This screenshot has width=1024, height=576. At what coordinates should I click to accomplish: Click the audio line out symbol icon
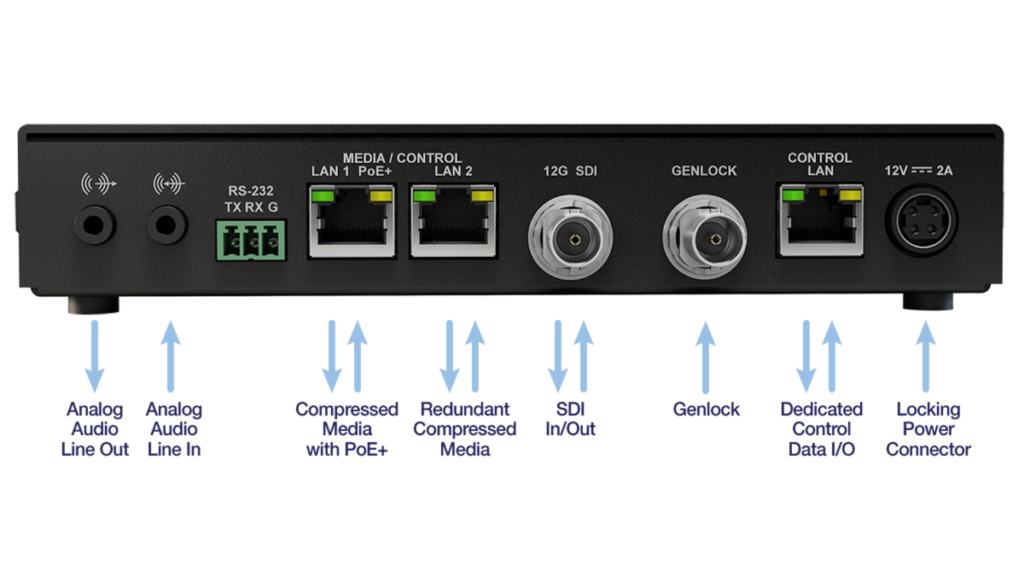(x=98, y=184)
